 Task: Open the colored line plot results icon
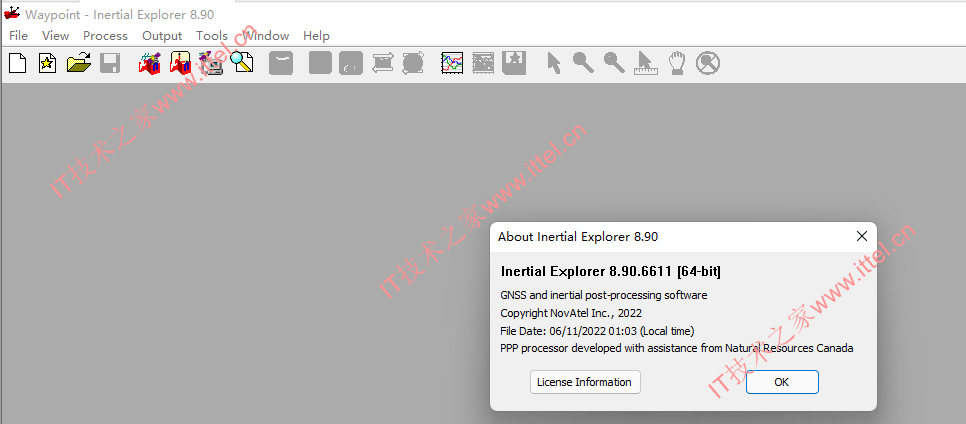point(452,63)
